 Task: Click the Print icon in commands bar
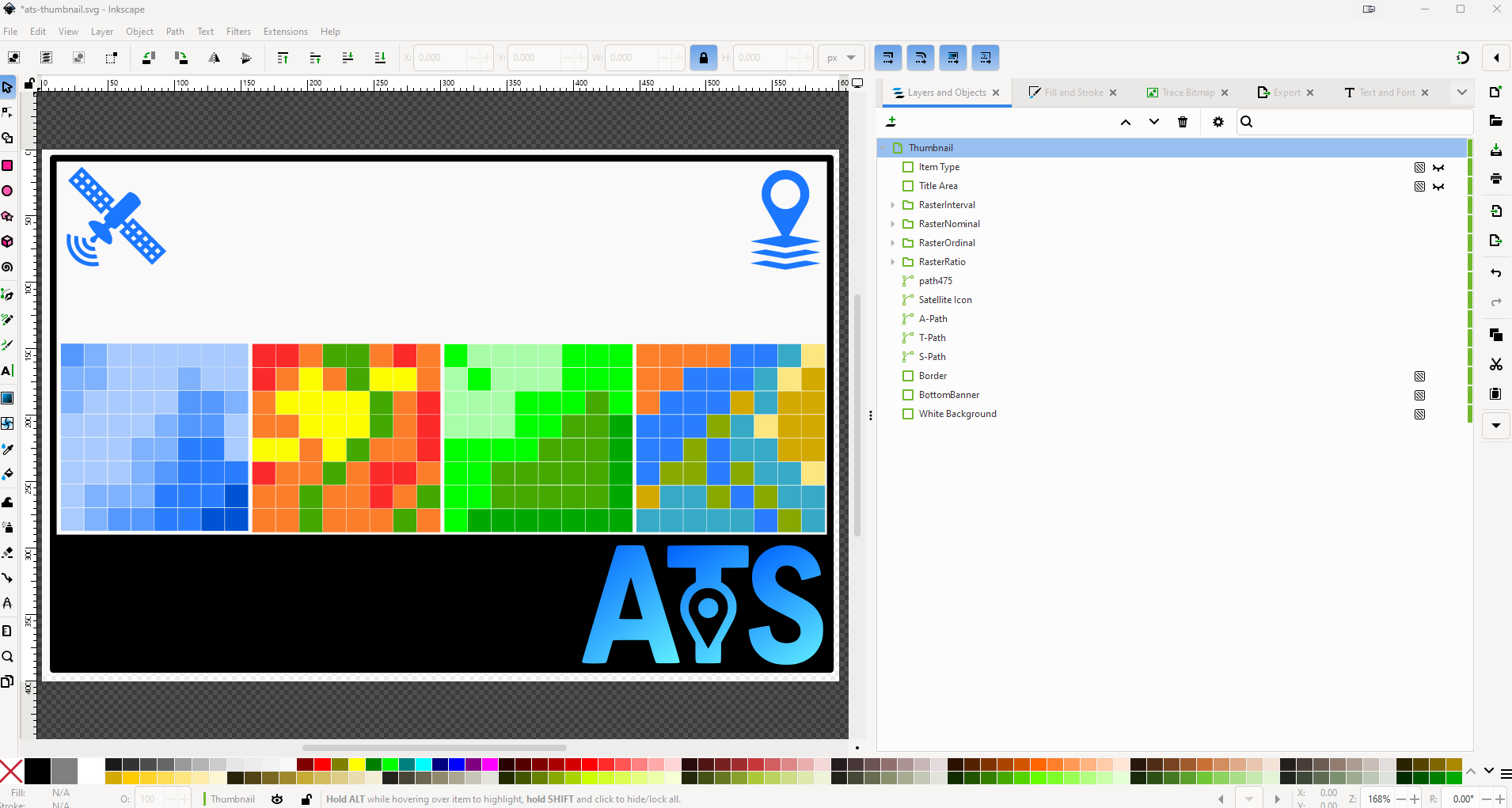pos(1496,179)
